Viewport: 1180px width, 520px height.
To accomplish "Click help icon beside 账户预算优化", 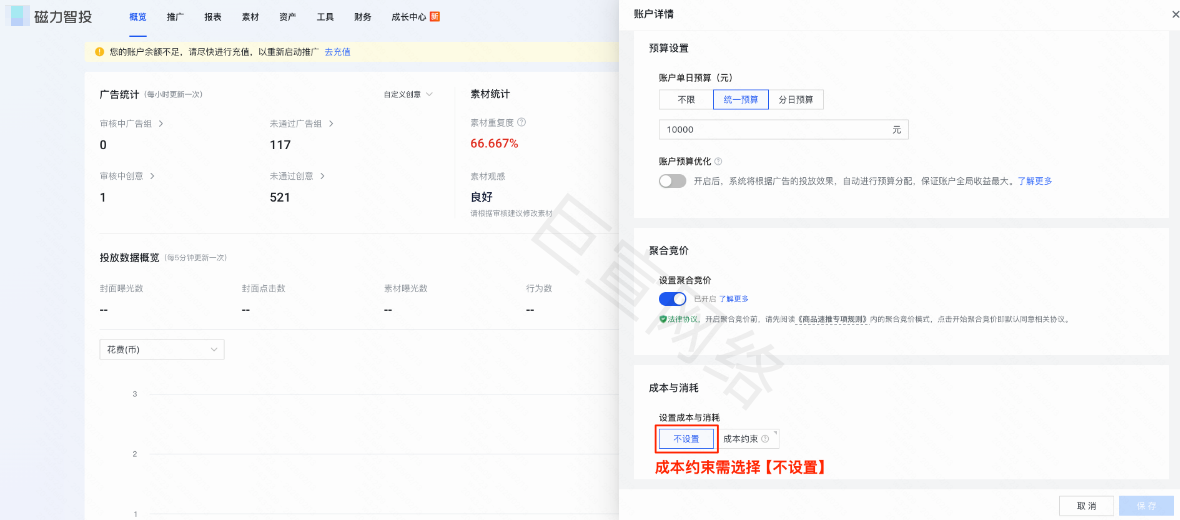I will pos(718,161).
